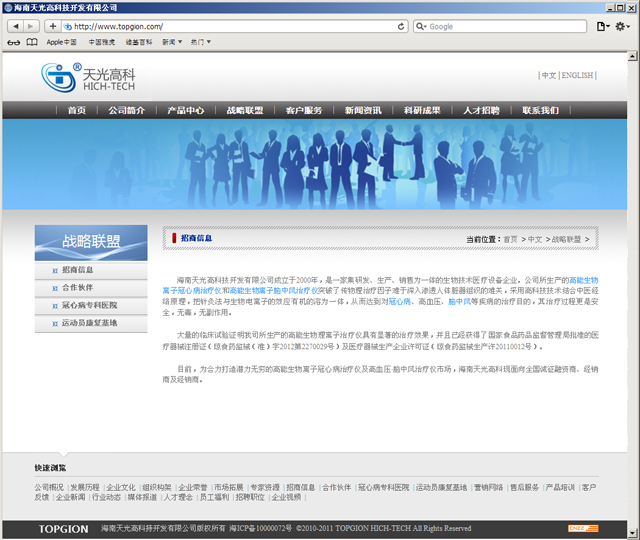Viewport: 640px width, 540px height.
Task: Click the 天光高科 HICH-TECH logo
Action: click(88, 79)
